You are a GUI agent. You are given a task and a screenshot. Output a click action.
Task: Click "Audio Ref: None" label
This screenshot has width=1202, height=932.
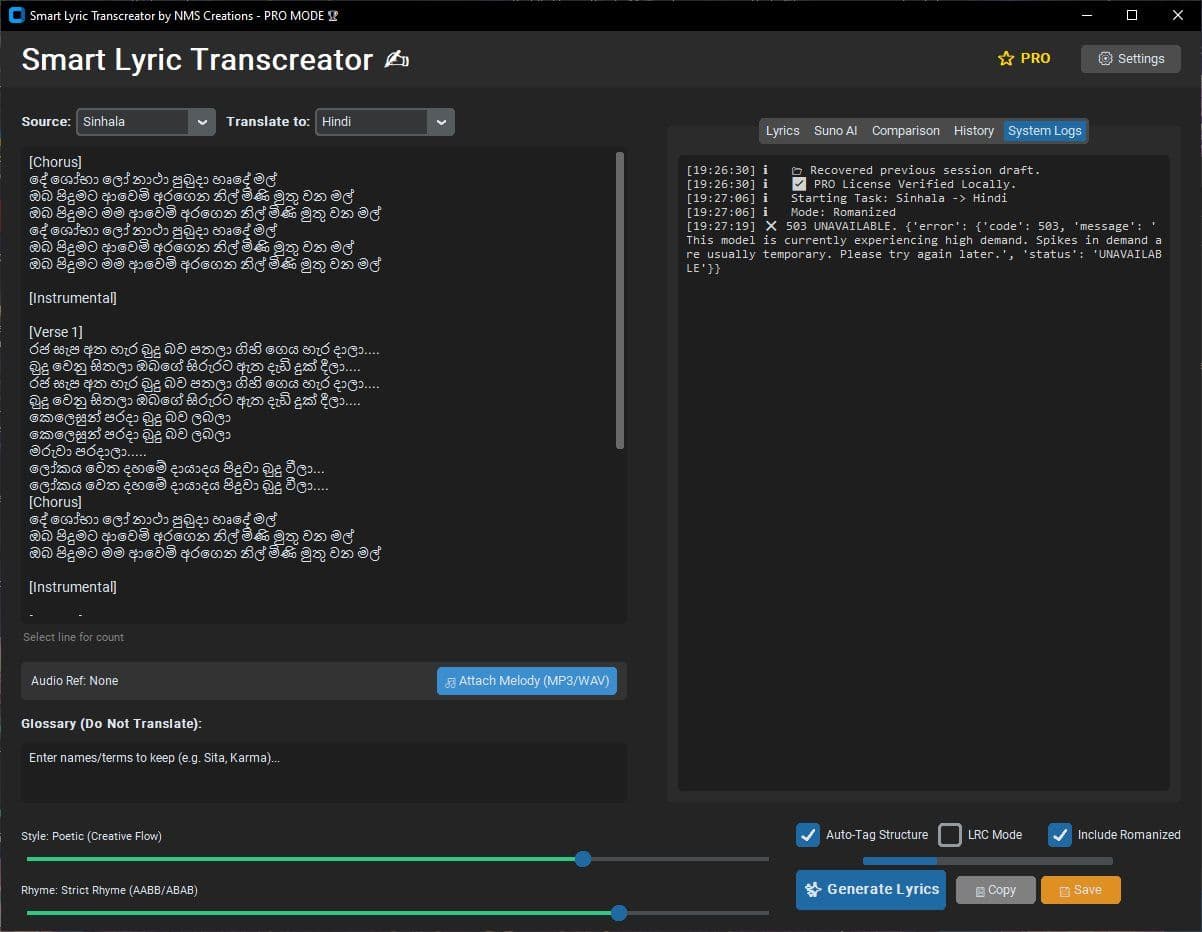pos(74,681)
